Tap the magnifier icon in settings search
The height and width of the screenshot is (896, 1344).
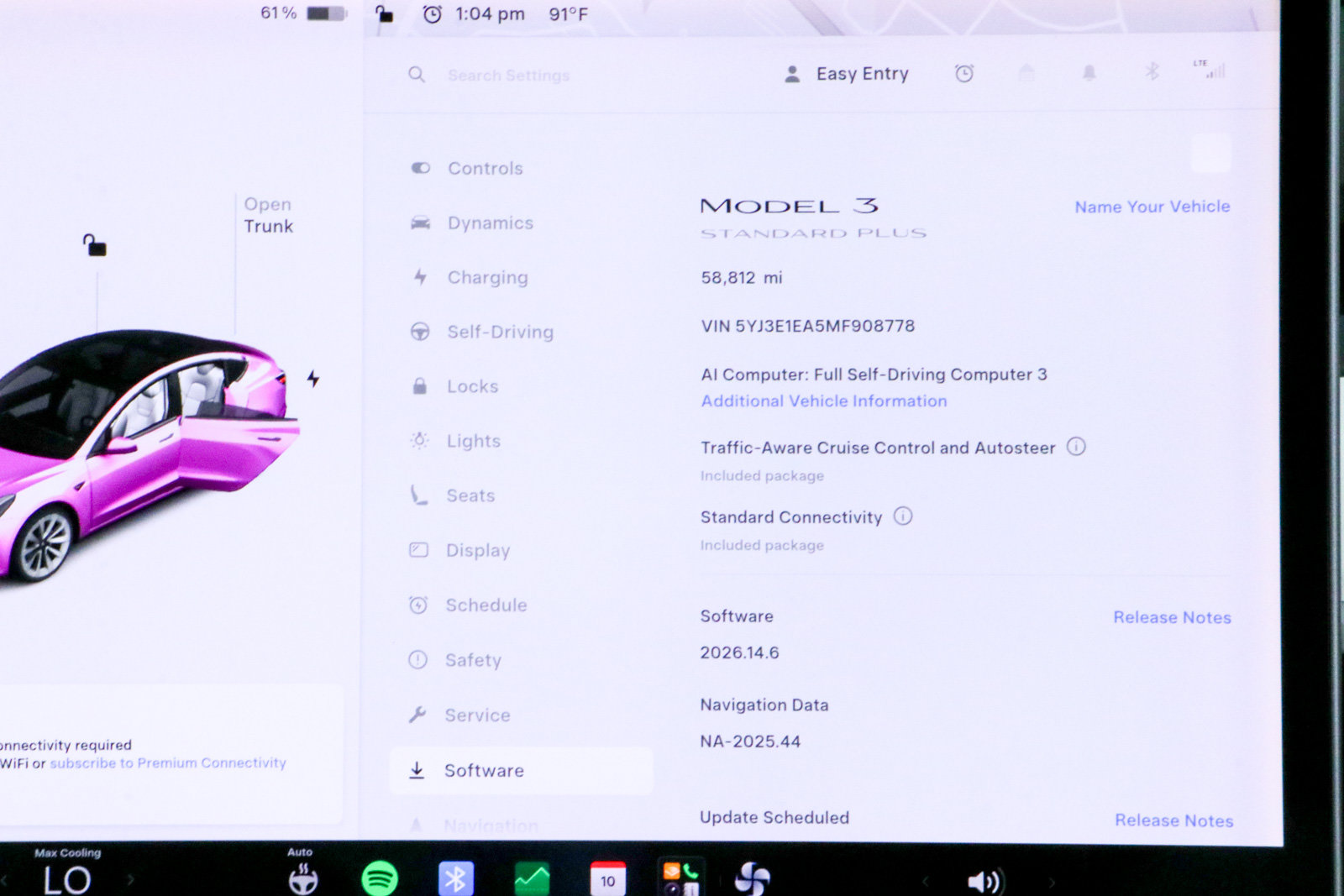click(417, 75)
